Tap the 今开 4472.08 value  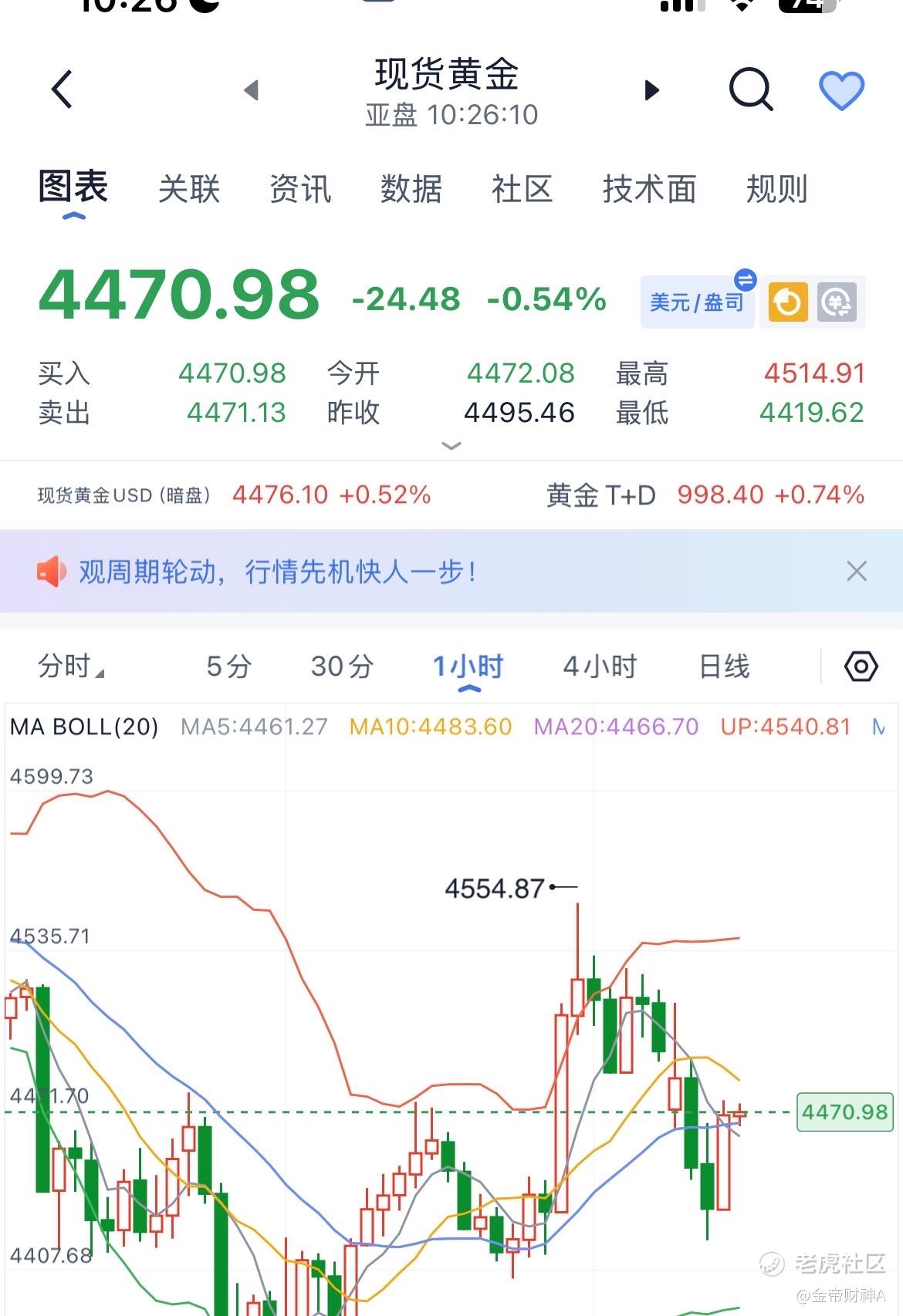click(x=521, y=373)
